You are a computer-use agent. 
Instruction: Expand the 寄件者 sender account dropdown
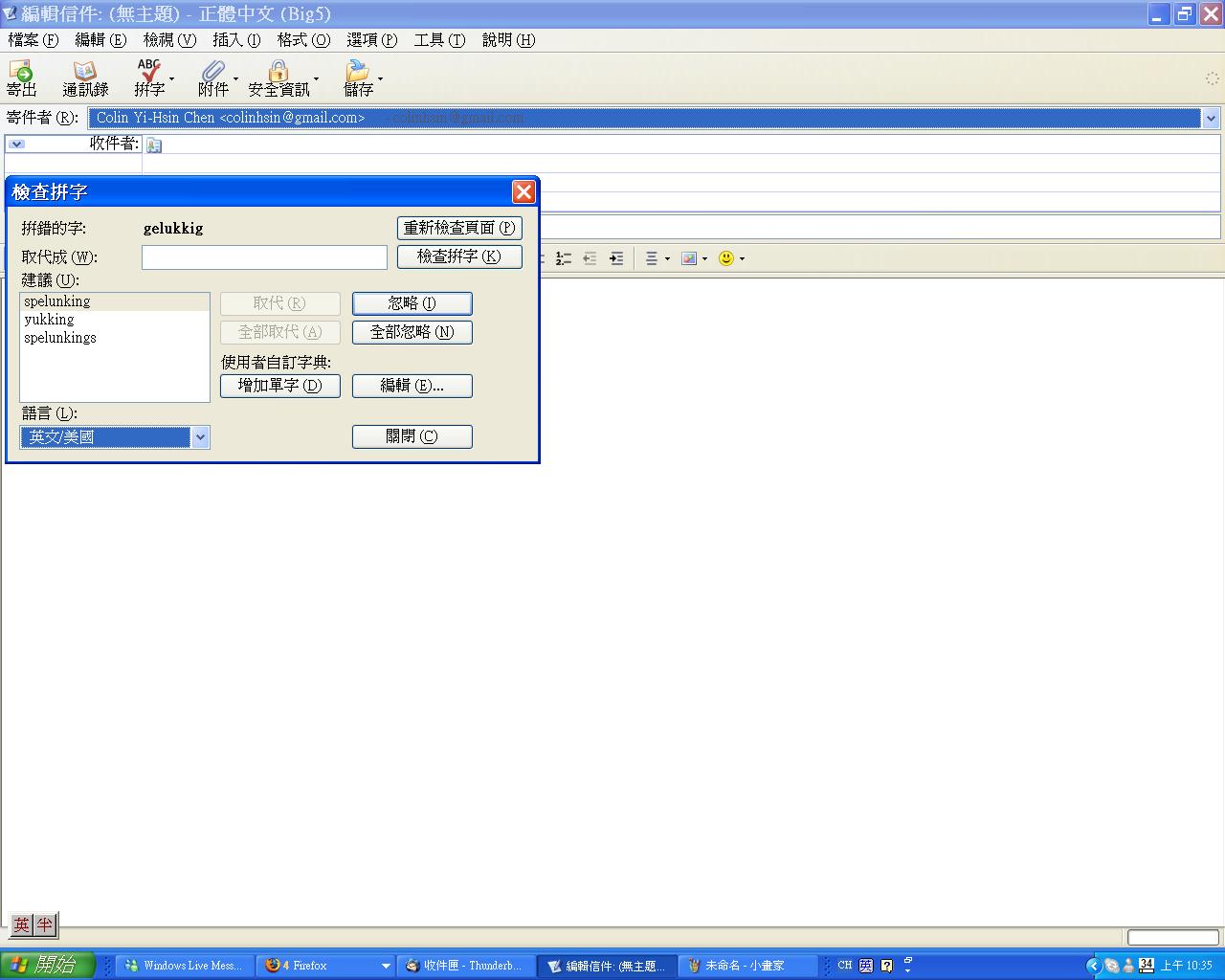[1211, 118]
